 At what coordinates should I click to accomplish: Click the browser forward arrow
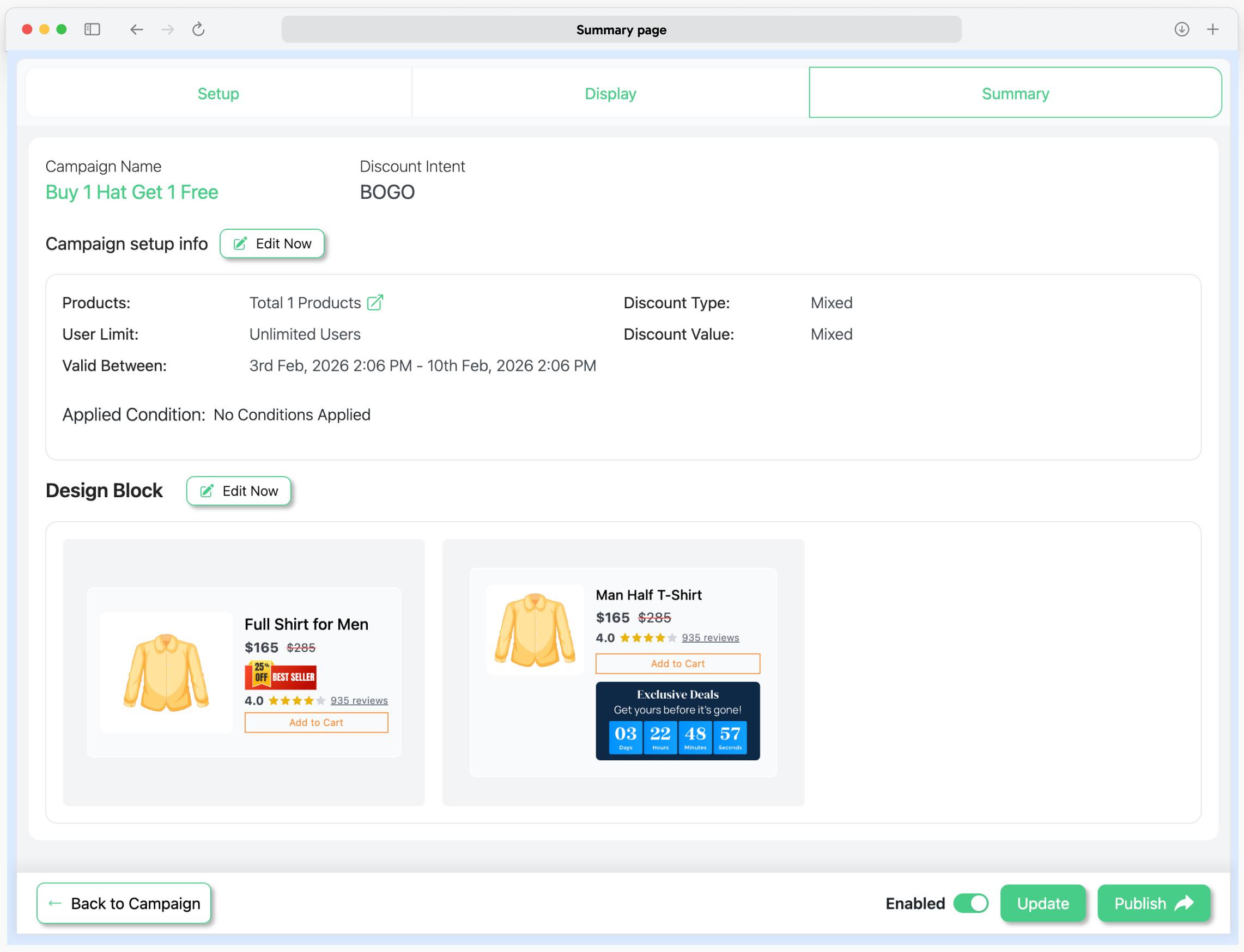point(167,29)
